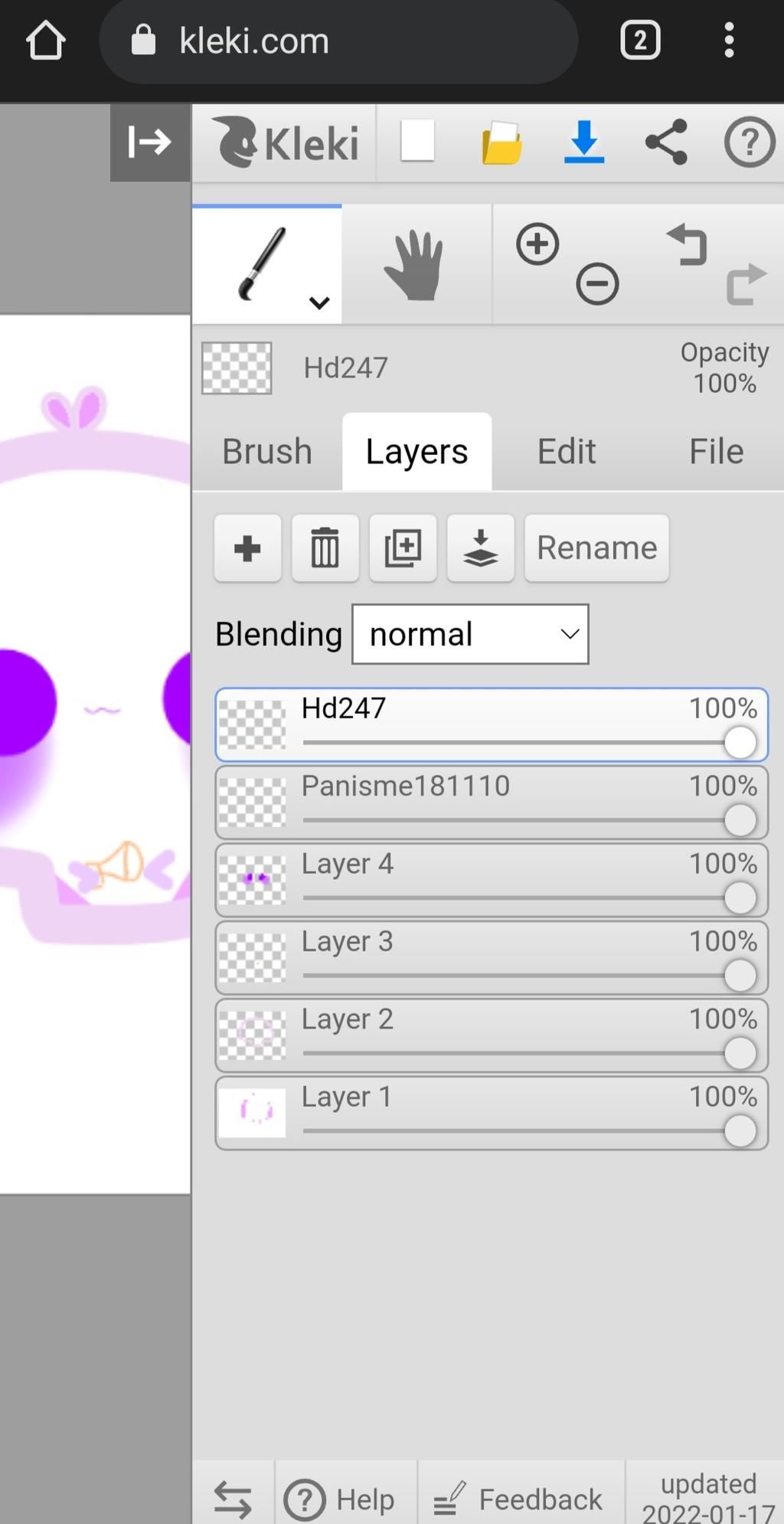The image size is (784, 1524).
Task: Add a new layer
Action: tap(247, 548)
